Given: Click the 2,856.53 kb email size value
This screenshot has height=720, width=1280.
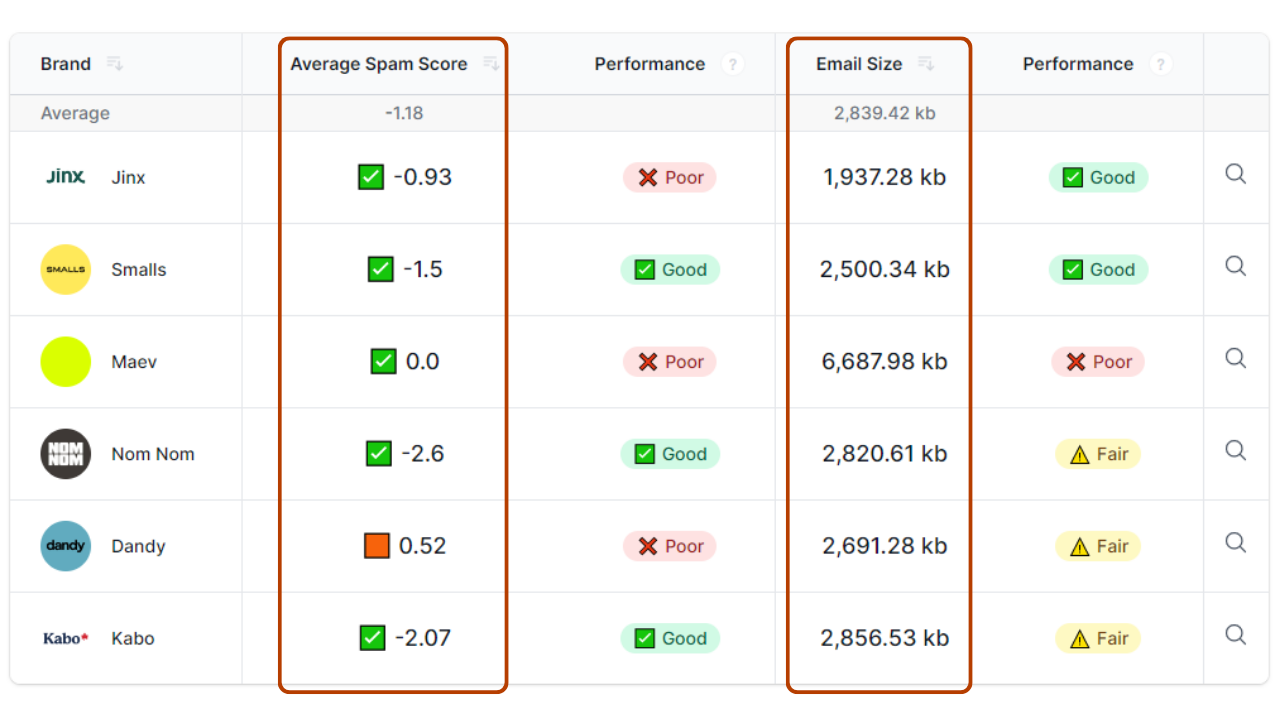Looking at the screenshot, I should click(885, 637).
